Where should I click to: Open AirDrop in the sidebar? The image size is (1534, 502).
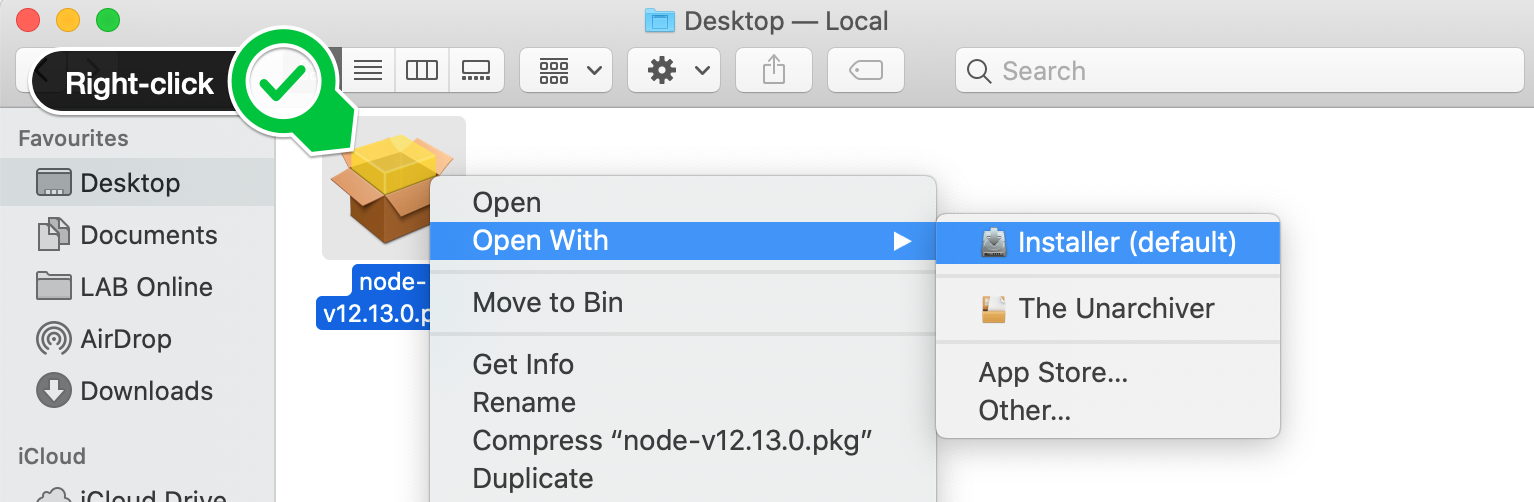click(125, 339)
